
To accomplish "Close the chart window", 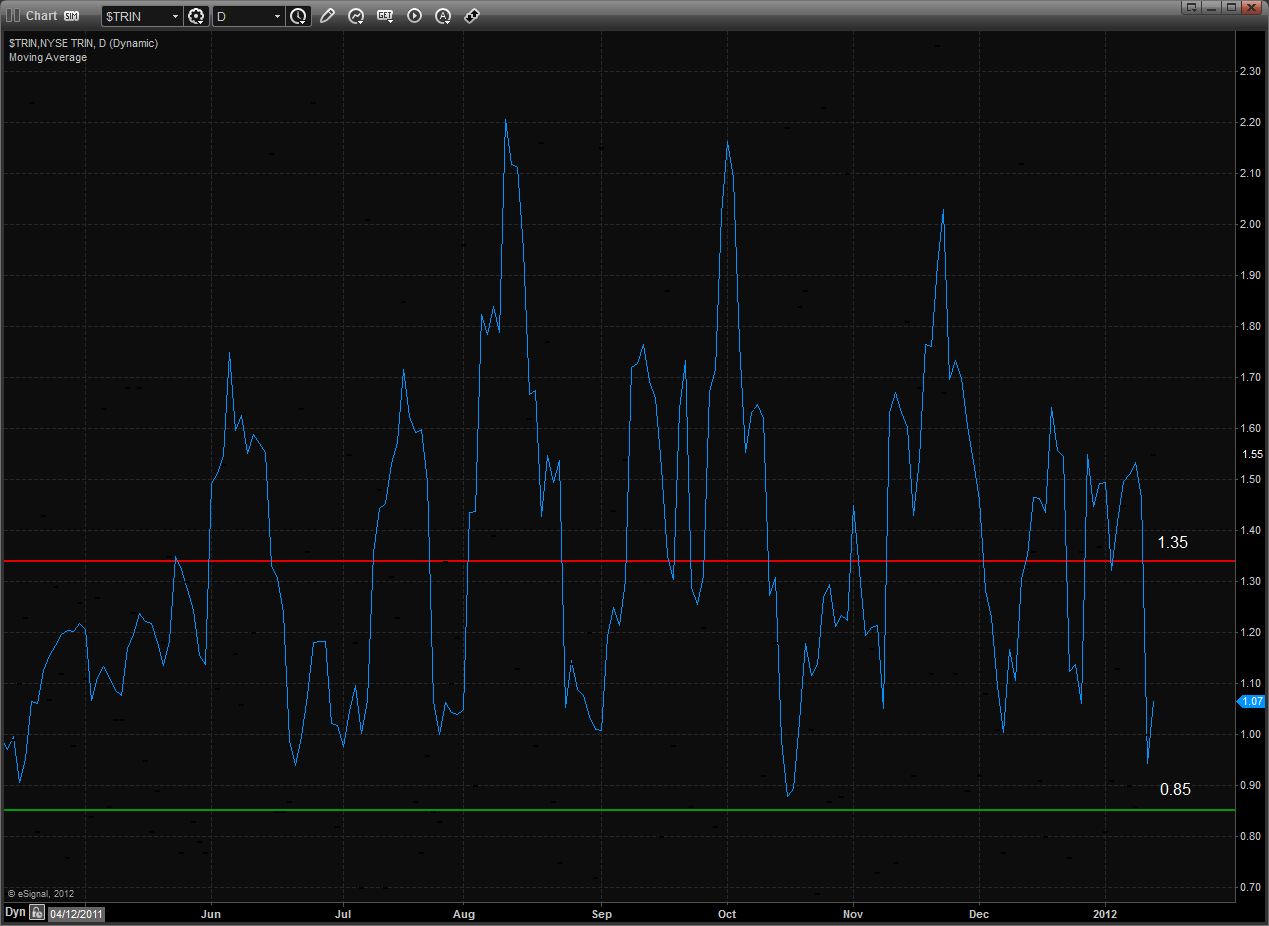I will (1251, 8).
